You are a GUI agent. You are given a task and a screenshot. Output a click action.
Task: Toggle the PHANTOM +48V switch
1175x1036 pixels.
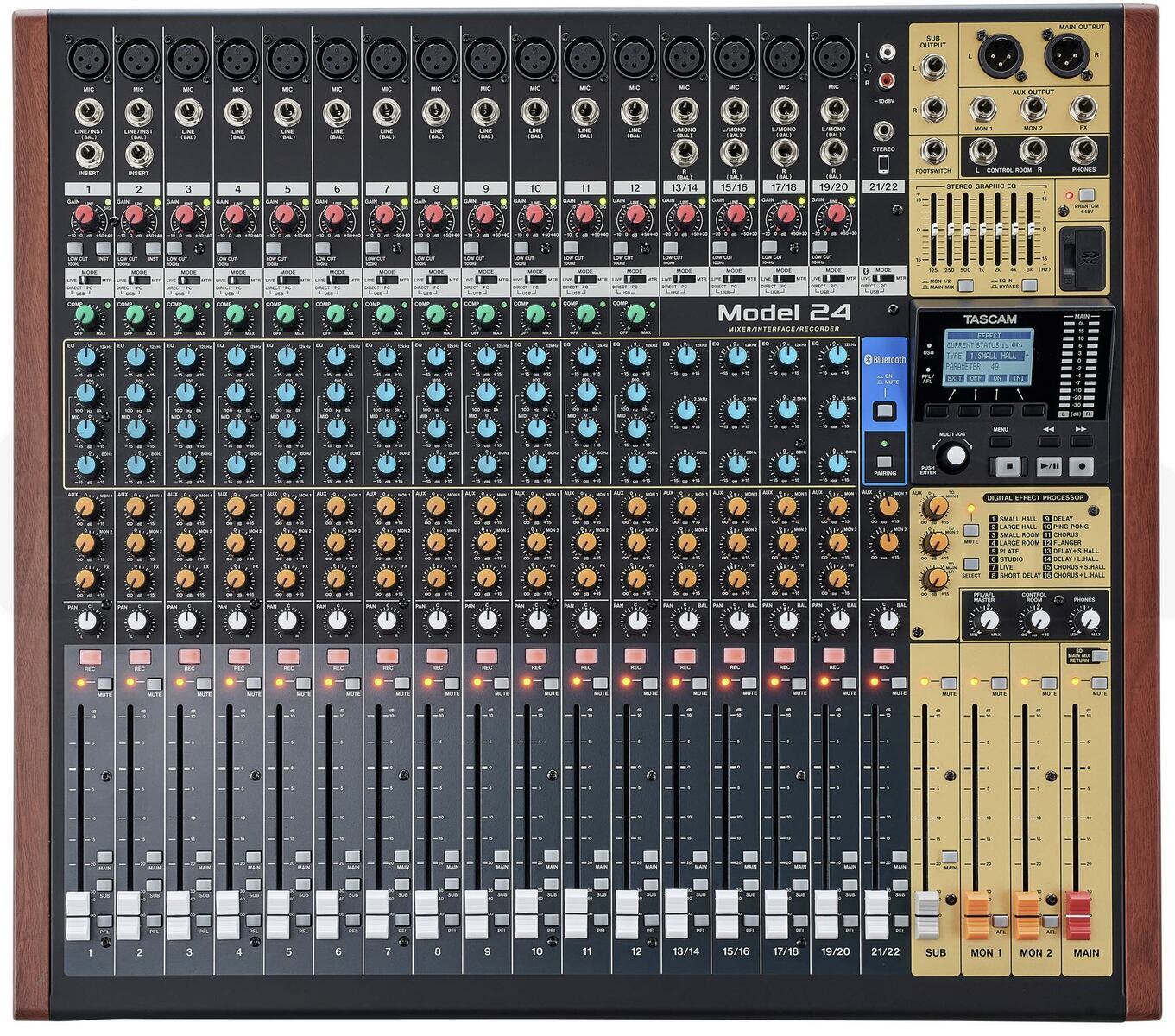point(1086,194)
